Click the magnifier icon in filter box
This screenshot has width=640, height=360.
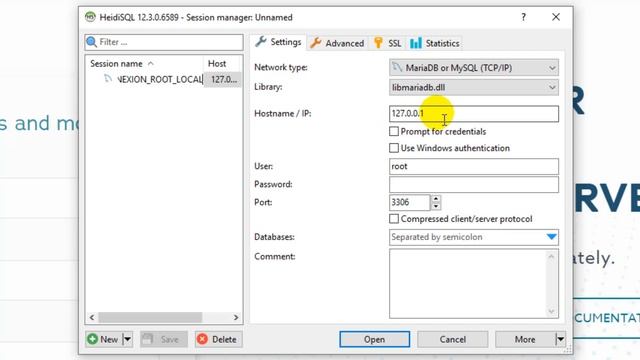click(x=91, y=42)
